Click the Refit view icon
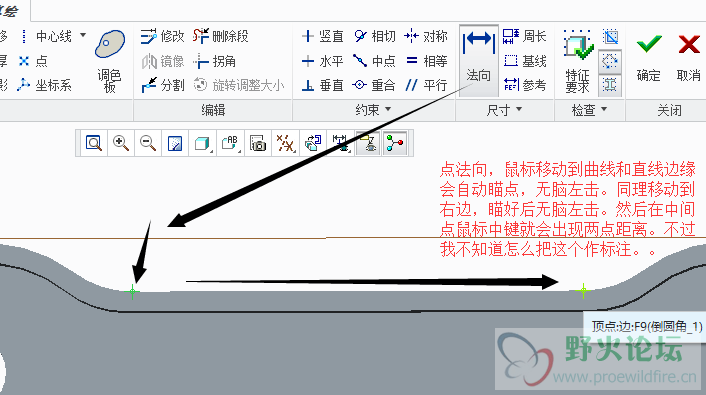 [x=94, y=143]
